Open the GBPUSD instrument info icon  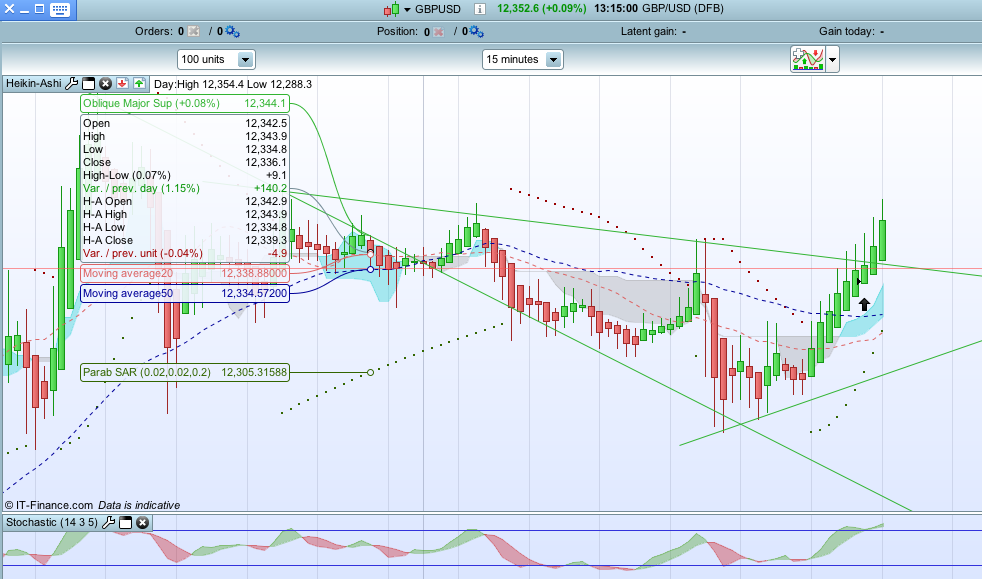[x=480, y=9]
